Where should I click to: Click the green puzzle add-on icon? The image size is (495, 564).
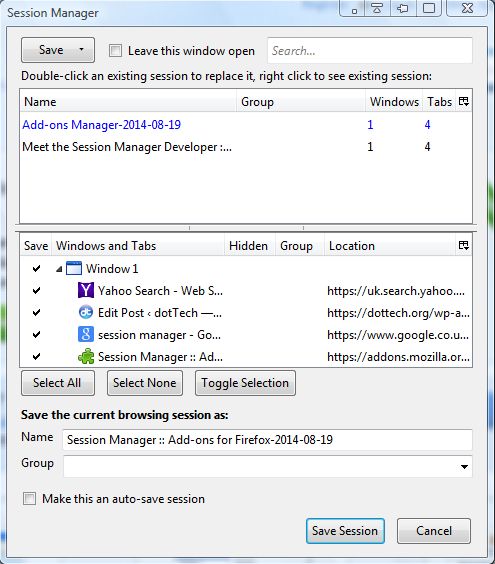(86, 356)
